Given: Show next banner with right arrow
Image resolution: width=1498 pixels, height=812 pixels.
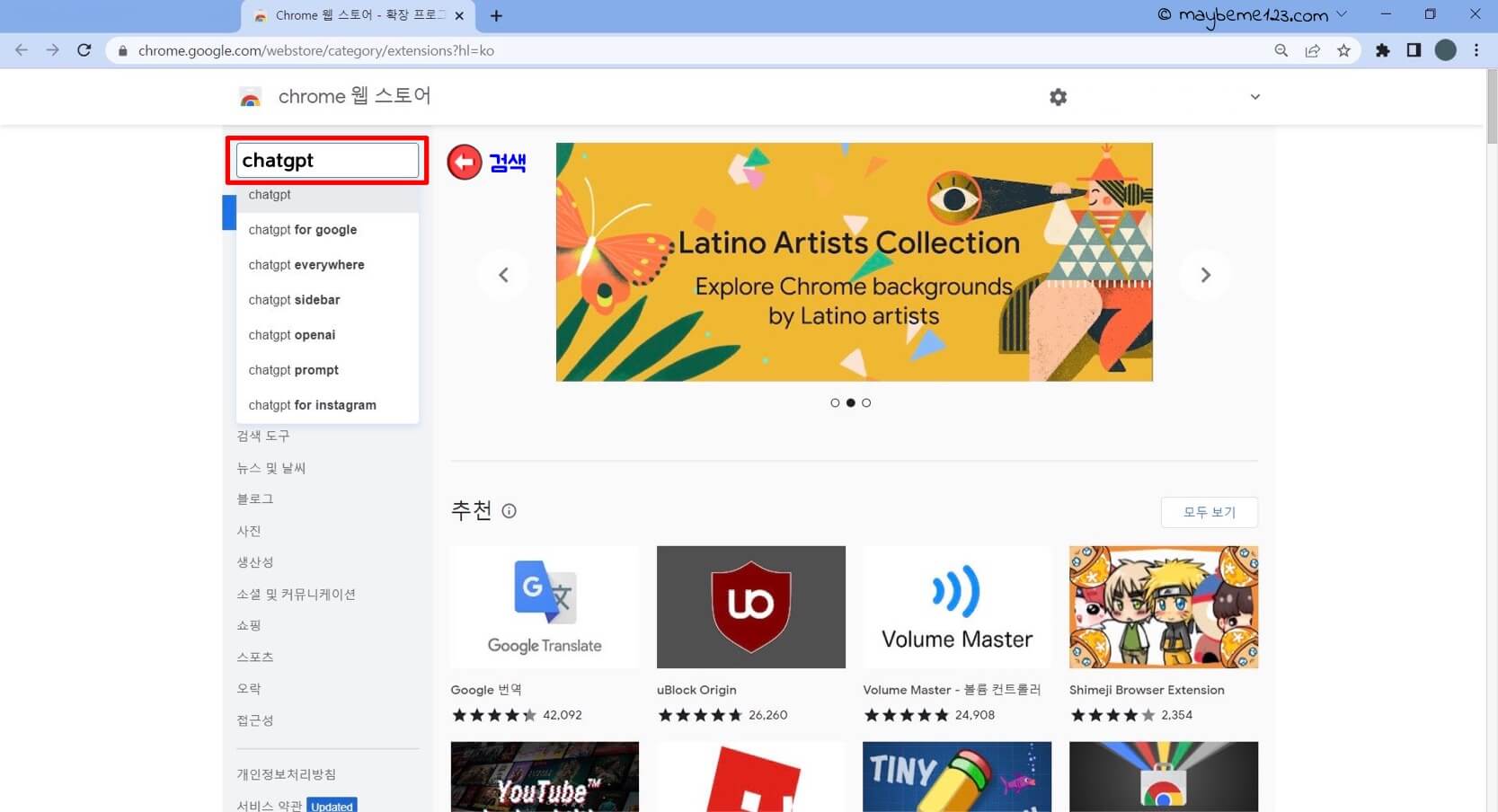Looking at the screenshot, I should pos(1206,275).
